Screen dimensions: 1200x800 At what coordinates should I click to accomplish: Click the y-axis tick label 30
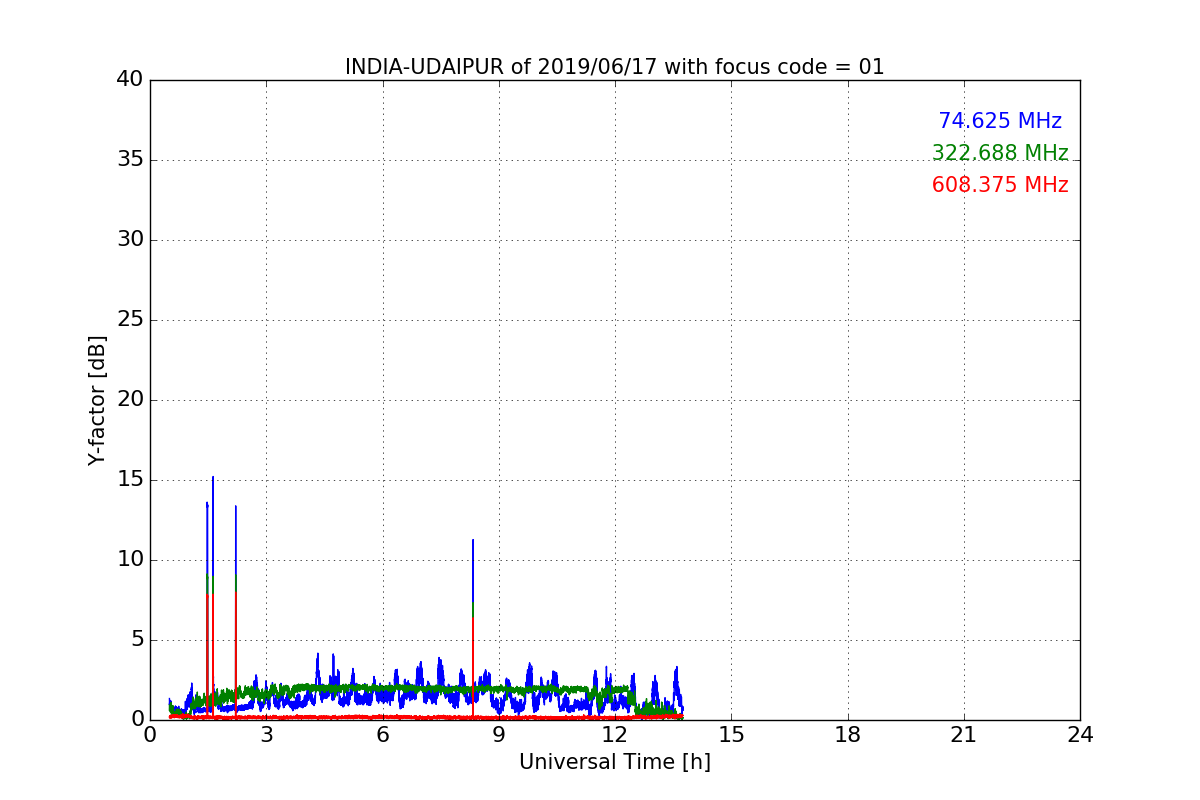click(x=129, y=240)
